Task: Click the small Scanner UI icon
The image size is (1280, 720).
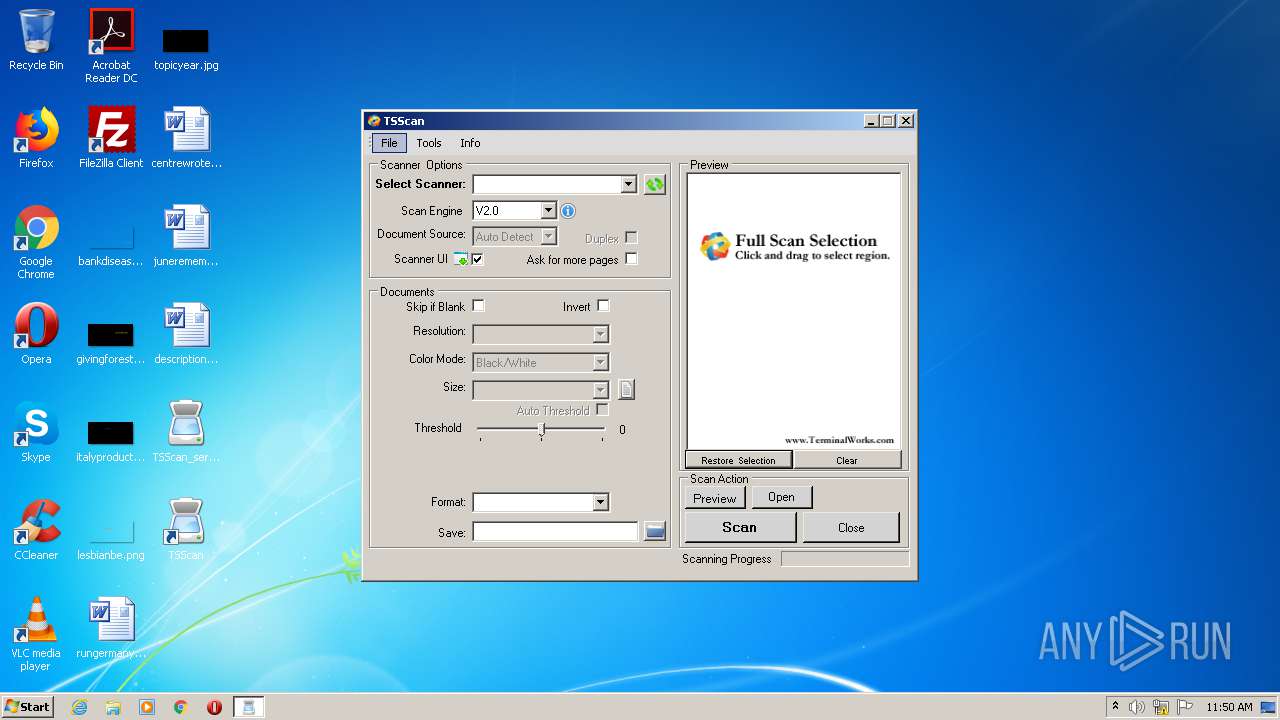Action: 461,259
